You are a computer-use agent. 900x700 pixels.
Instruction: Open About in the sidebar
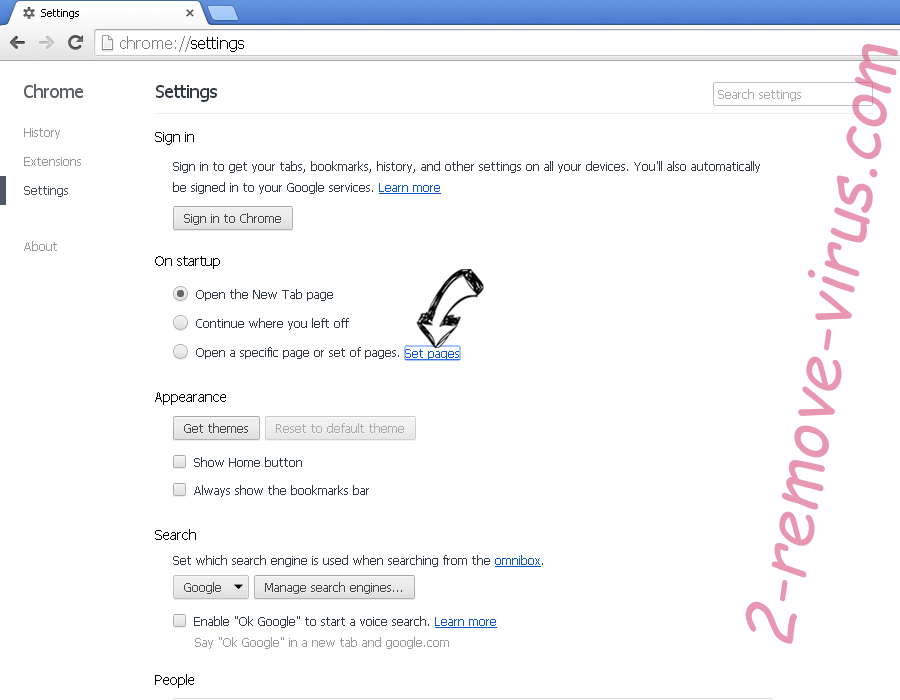[40, 246]
